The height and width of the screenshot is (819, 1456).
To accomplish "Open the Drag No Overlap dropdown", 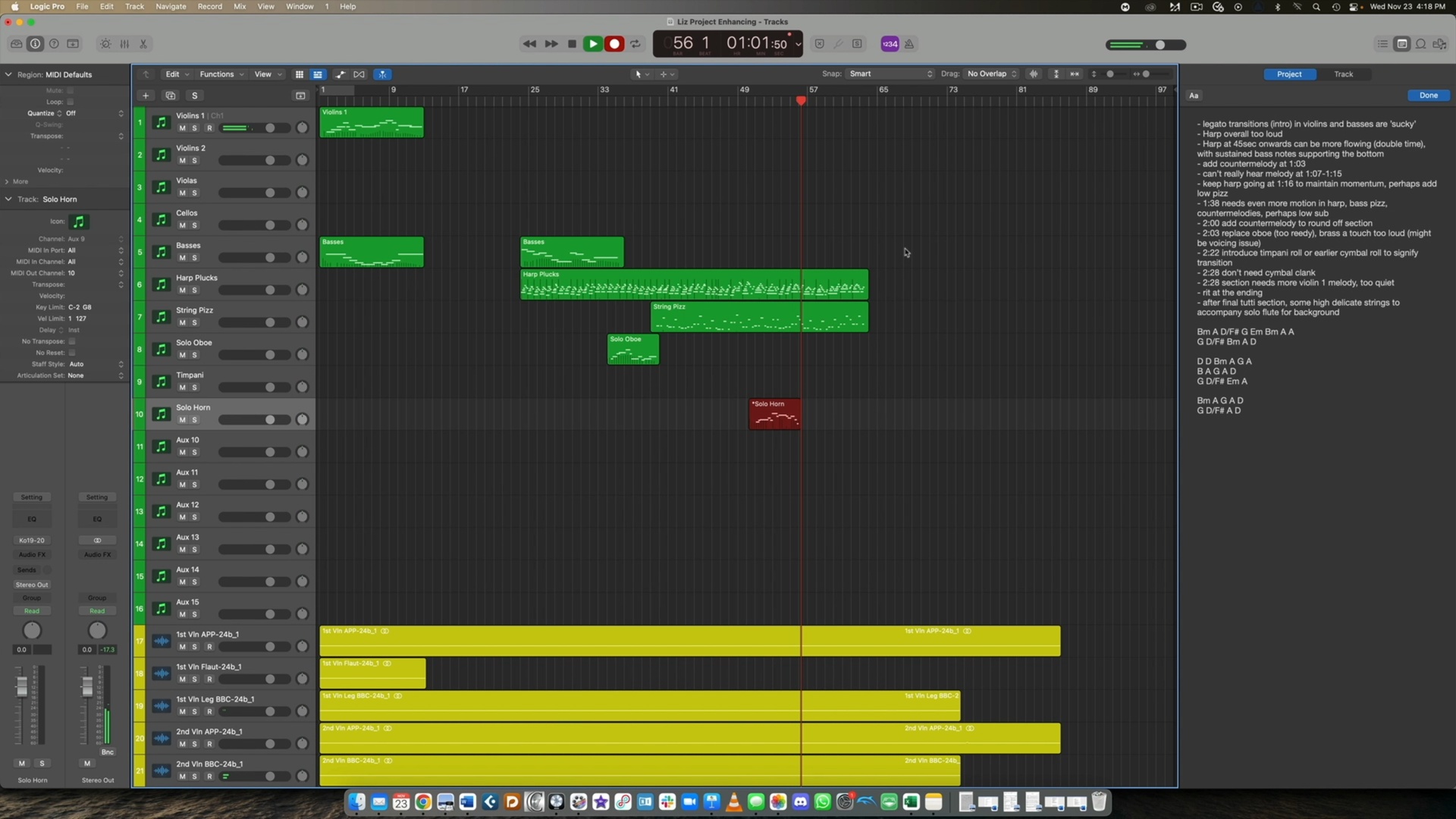I will (991, 74).
